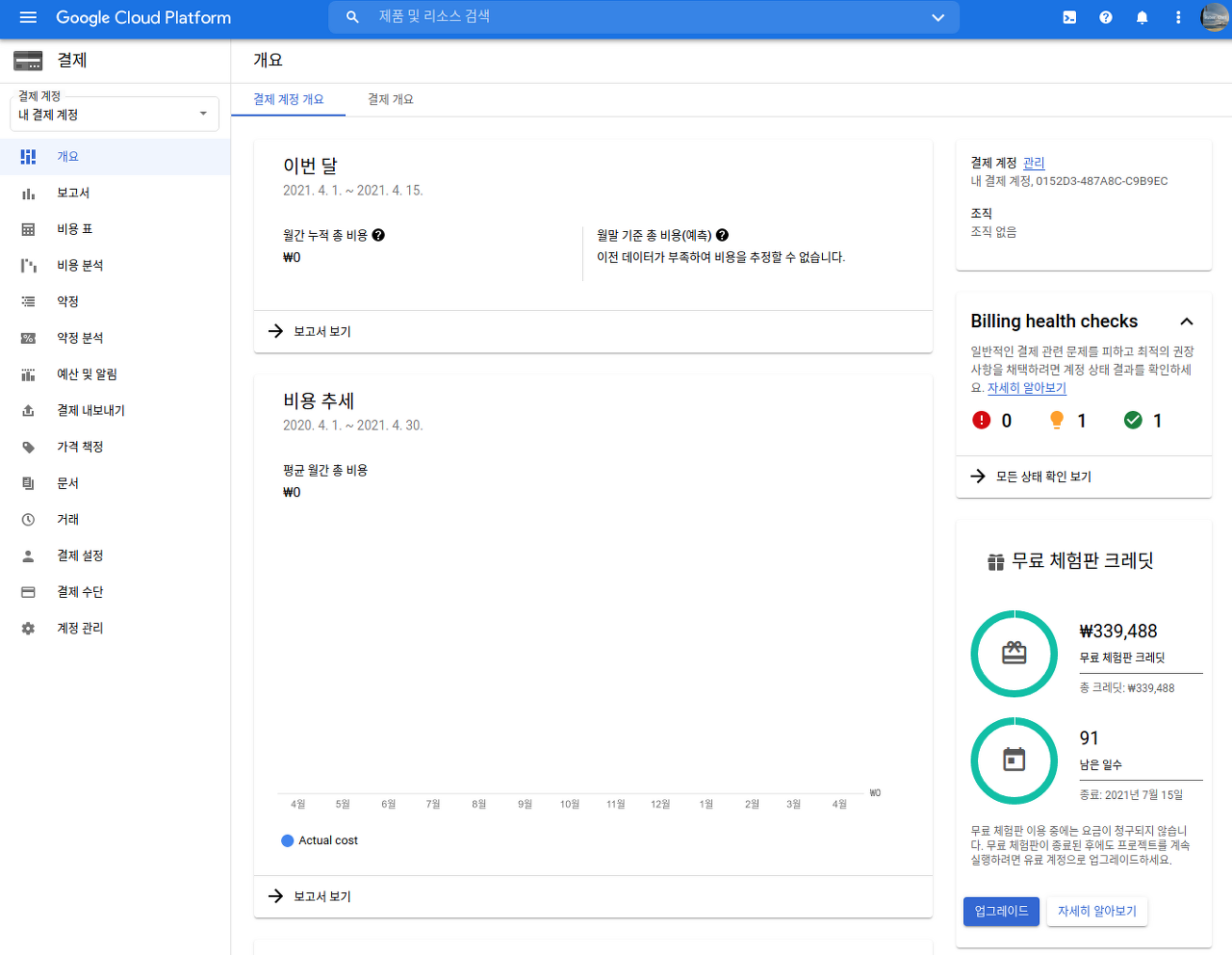Select 예산 및 알림 in the sidebar

click(115, 374)
